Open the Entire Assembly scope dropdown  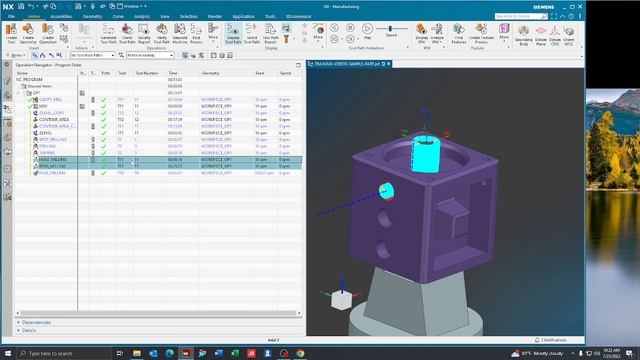(x=150, y=55)
